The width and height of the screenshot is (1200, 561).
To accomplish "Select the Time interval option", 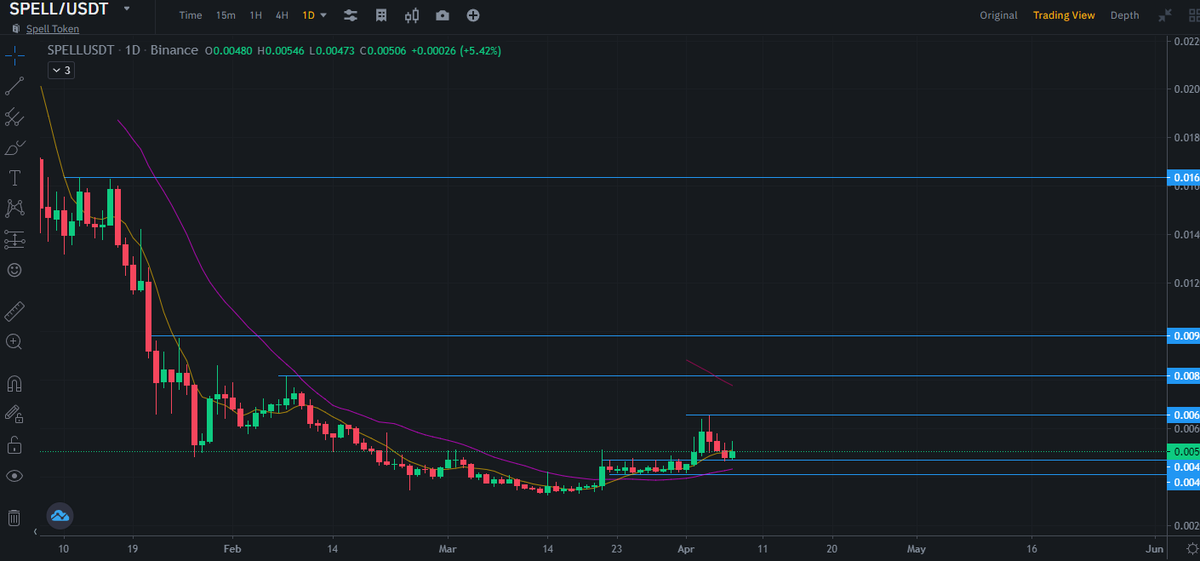I will click(x=190, y=15).
